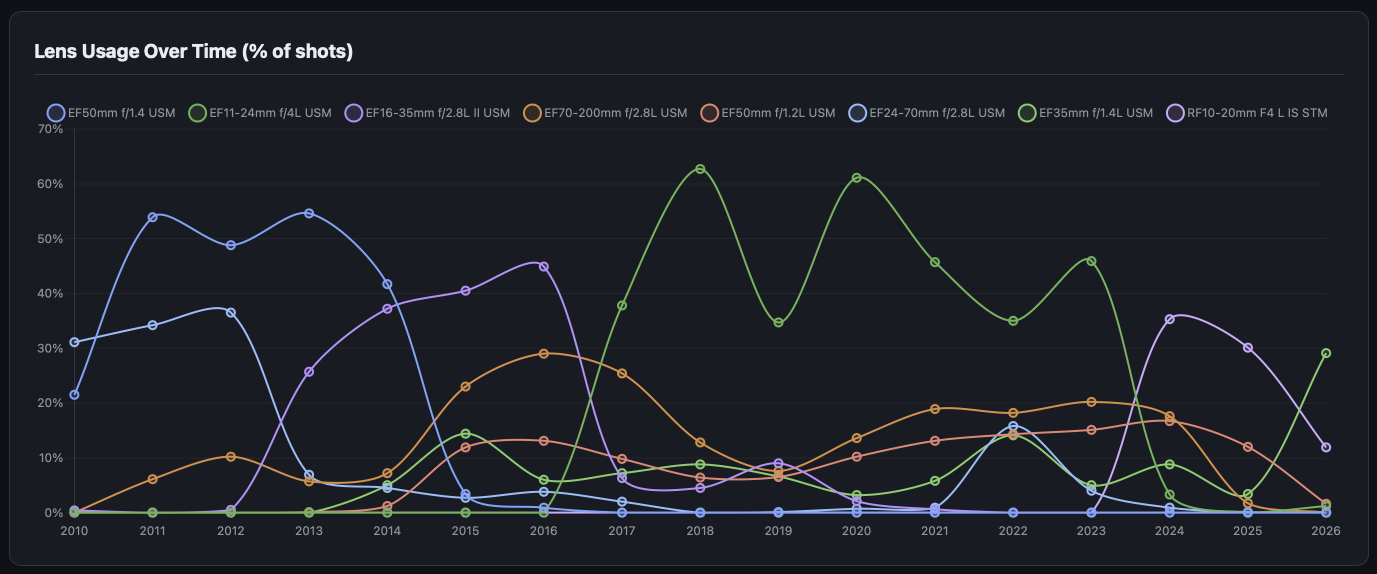1377x574 pixels.
Task: Hide the EF11-24mm f/4L USM series
Action: (x=198, y=113)
